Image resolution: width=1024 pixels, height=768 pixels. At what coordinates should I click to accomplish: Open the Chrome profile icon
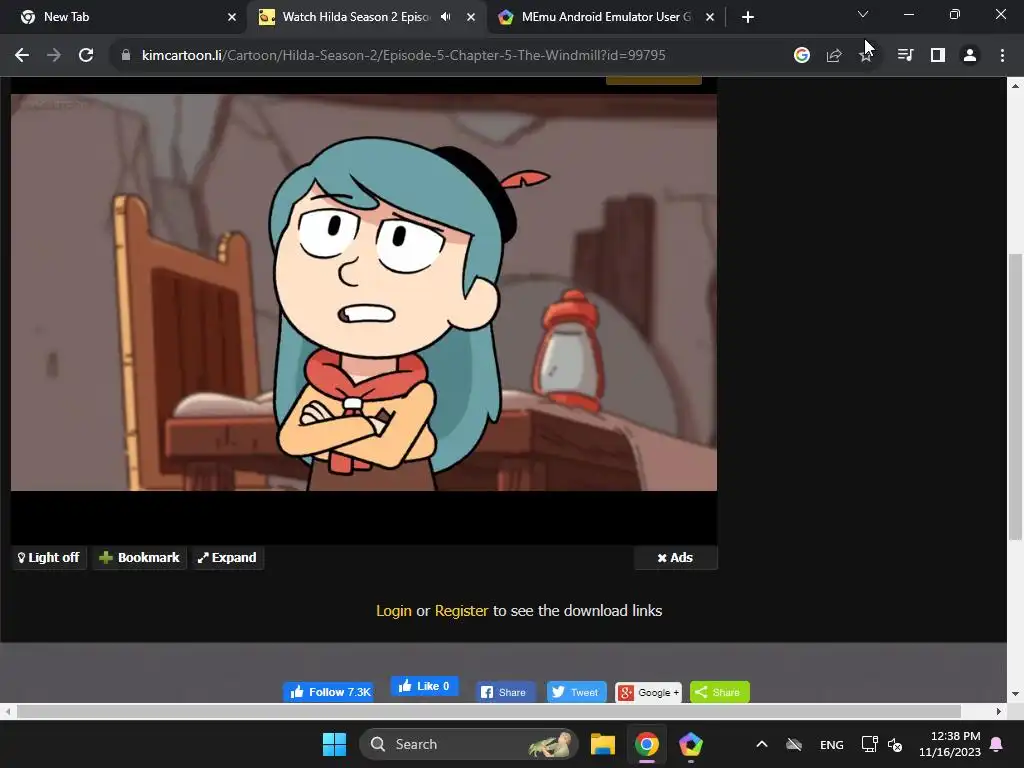pos(970,56)
